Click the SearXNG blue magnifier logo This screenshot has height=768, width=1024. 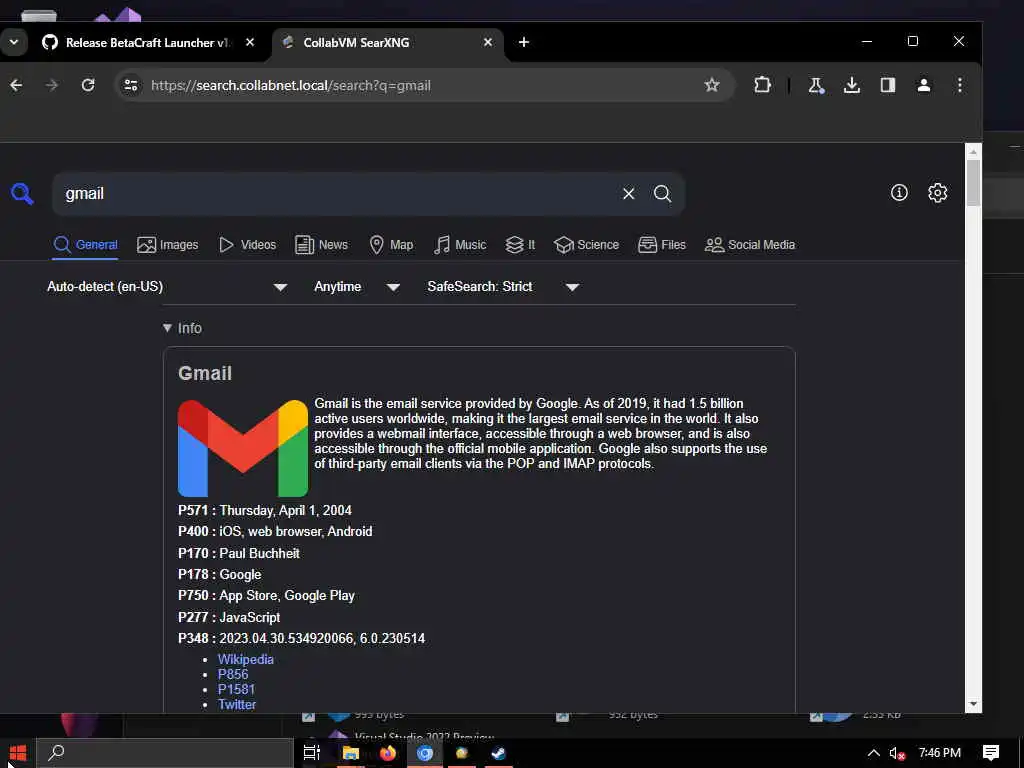(x=22, y=194)
